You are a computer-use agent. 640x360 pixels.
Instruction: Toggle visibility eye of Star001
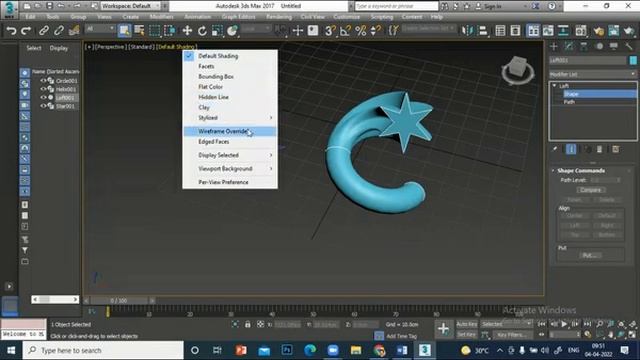[43, 106]
